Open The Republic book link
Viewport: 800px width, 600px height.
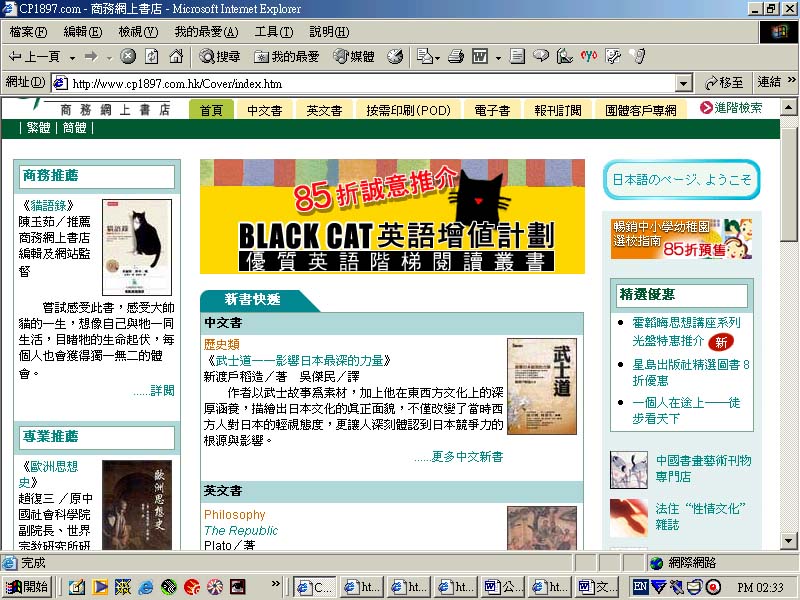241,531
